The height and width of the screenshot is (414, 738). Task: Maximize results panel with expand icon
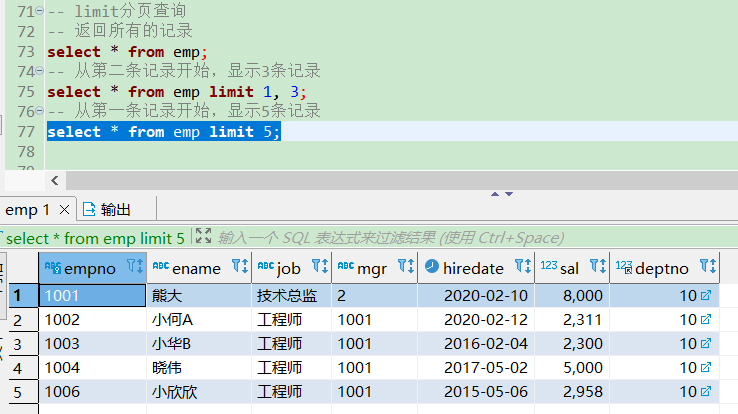tap(203, 236)
